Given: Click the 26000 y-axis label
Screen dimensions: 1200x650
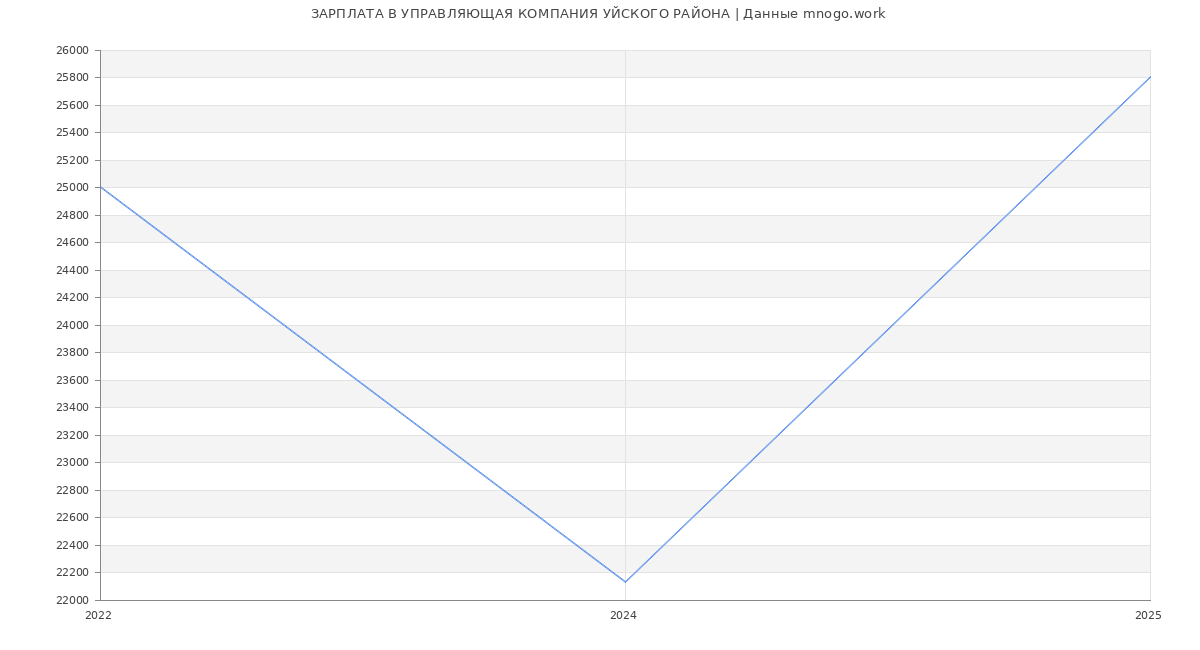Looking at the screenshot, I should [72, 50].
